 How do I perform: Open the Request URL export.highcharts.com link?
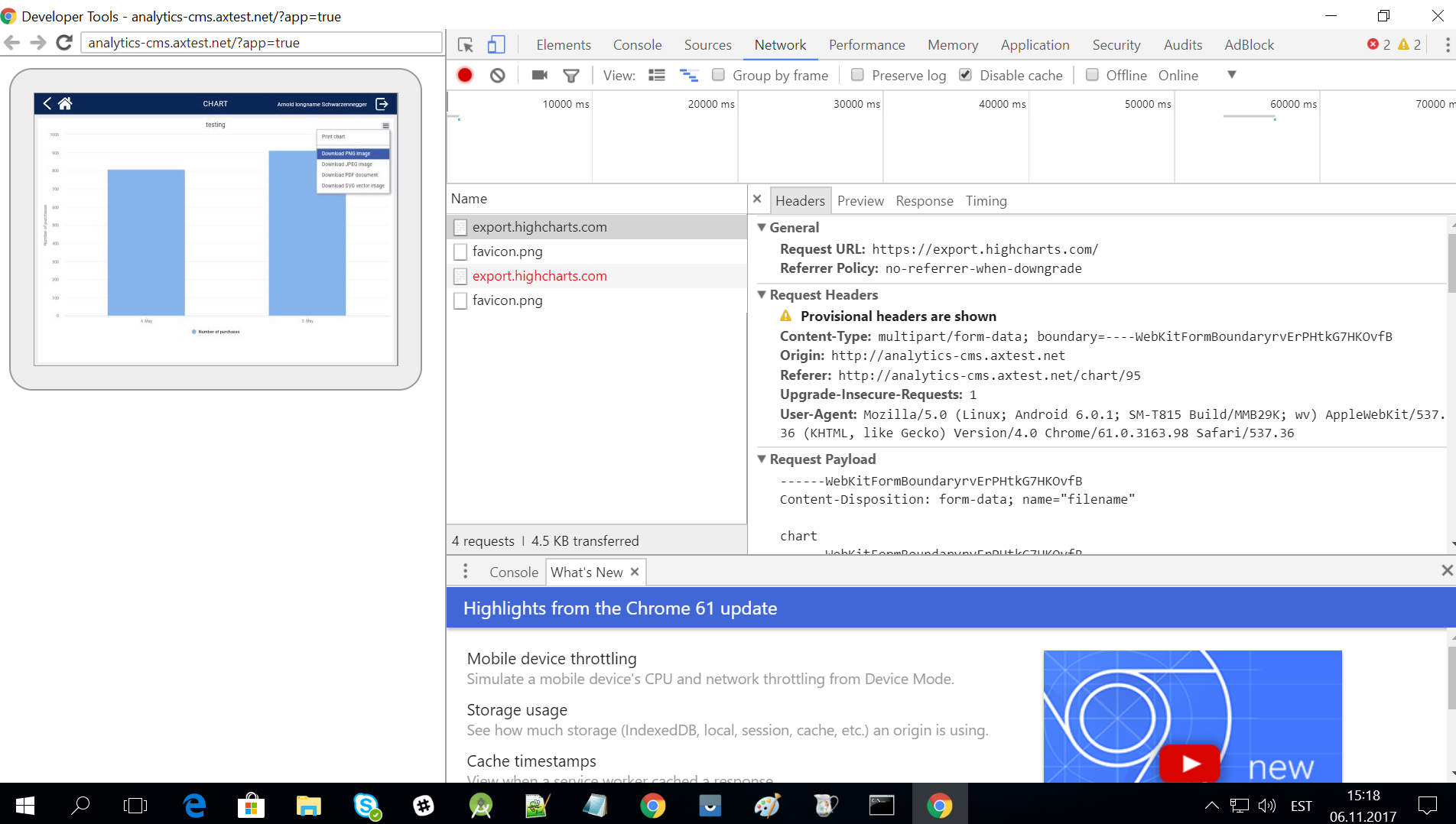click(x=985, y=248)
